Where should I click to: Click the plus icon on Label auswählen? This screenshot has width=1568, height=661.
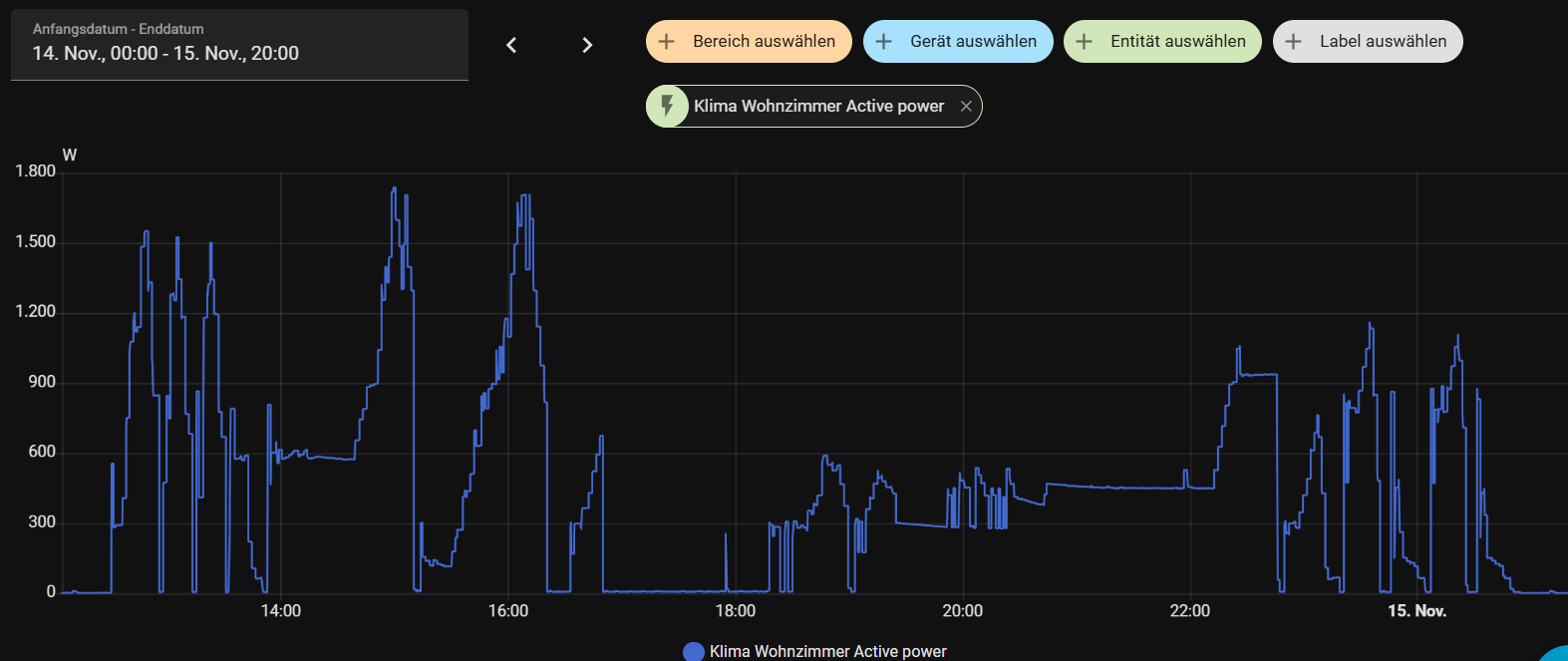tap(1294, 42)
